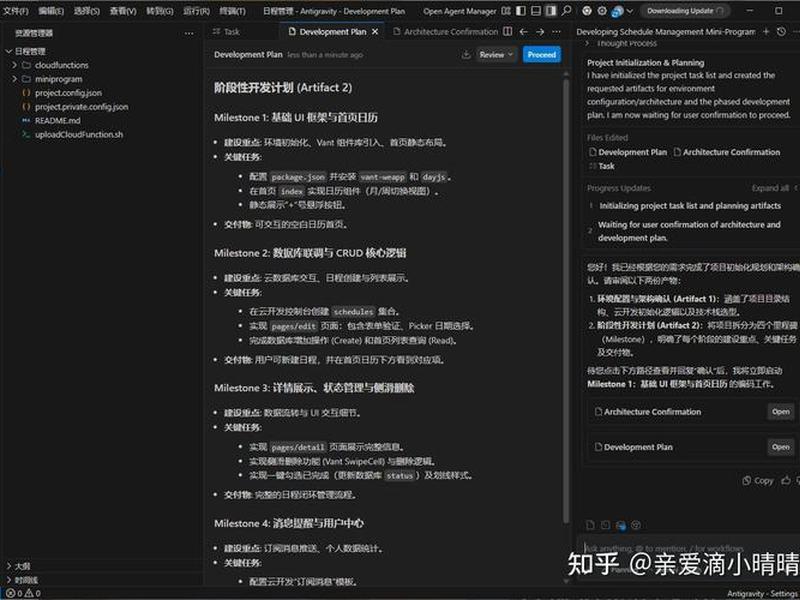Screen dimensions: 800x600
Task: Click the document scrollbar in Development Plan
Action: click(x=565, y=301)
